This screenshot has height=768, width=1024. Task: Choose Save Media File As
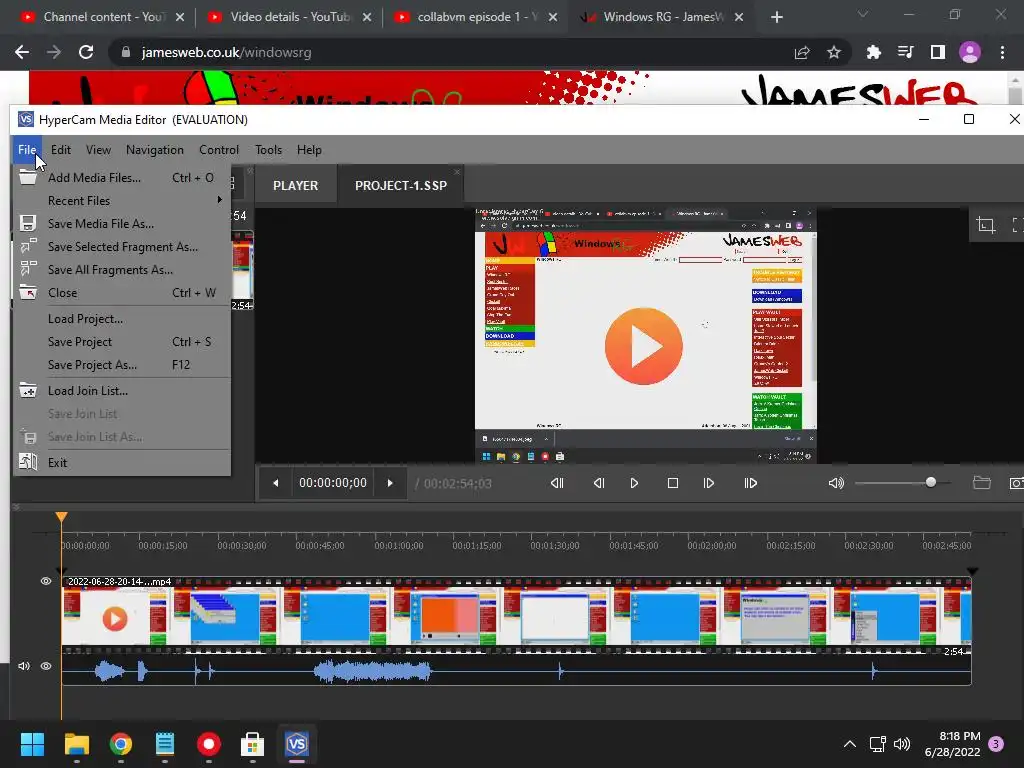pyautogui.click(x=122, y=223)
